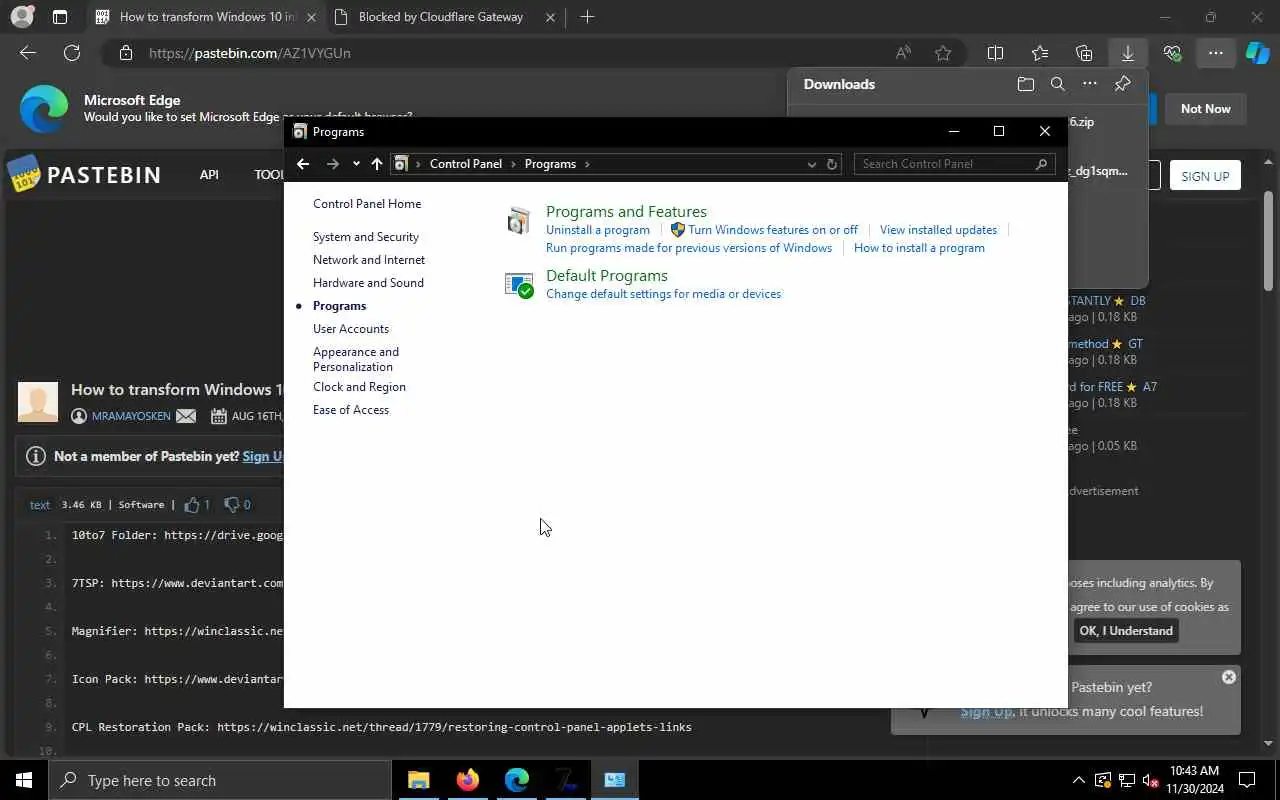
Task: Click the Edge address bar URL
Action: click(x=250, y=53)
